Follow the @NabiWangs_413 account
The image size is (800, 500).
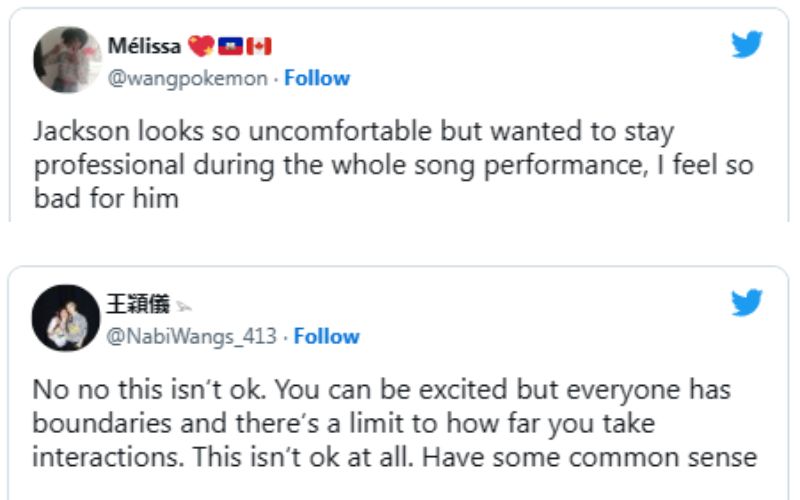(327, 336)
